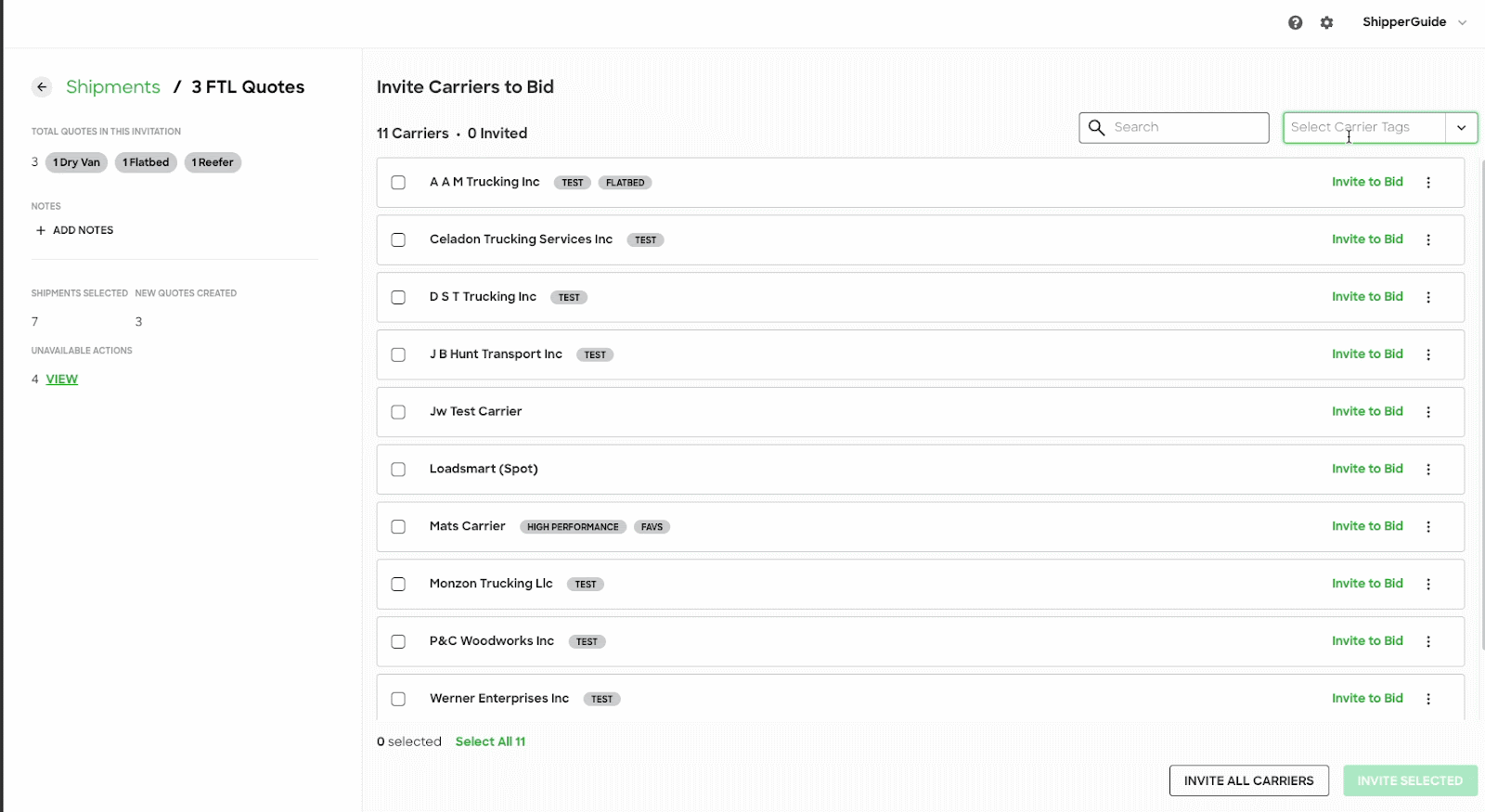Click Select All 11 link

pyautogui.click(x=490, y=741)
